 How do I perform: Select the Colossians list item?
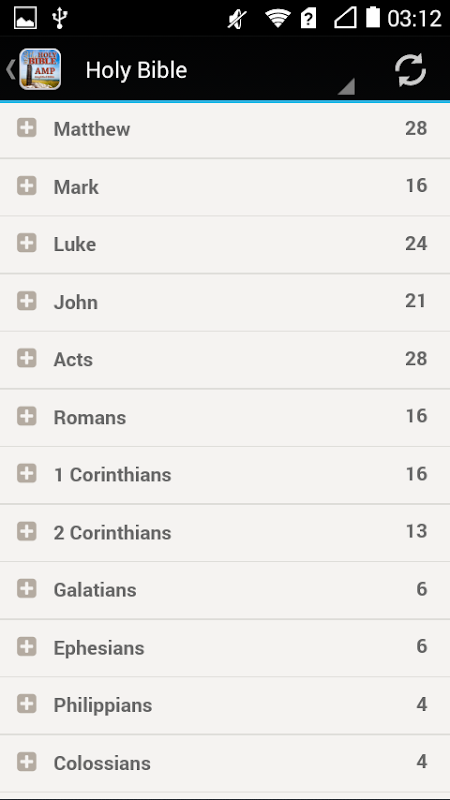coord(225,763)
